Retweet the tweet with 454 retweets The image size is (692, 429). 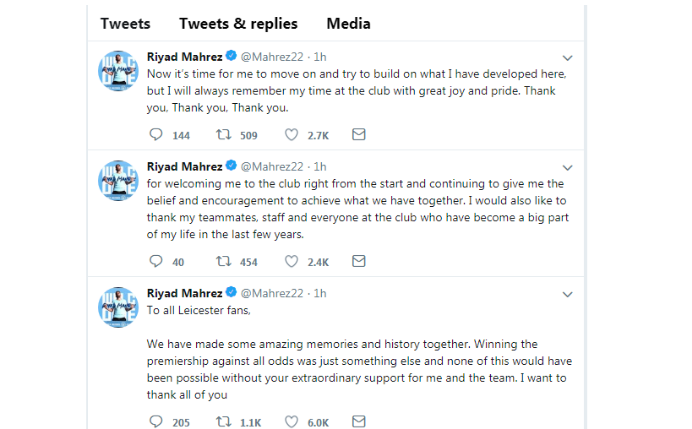(225, 262)
